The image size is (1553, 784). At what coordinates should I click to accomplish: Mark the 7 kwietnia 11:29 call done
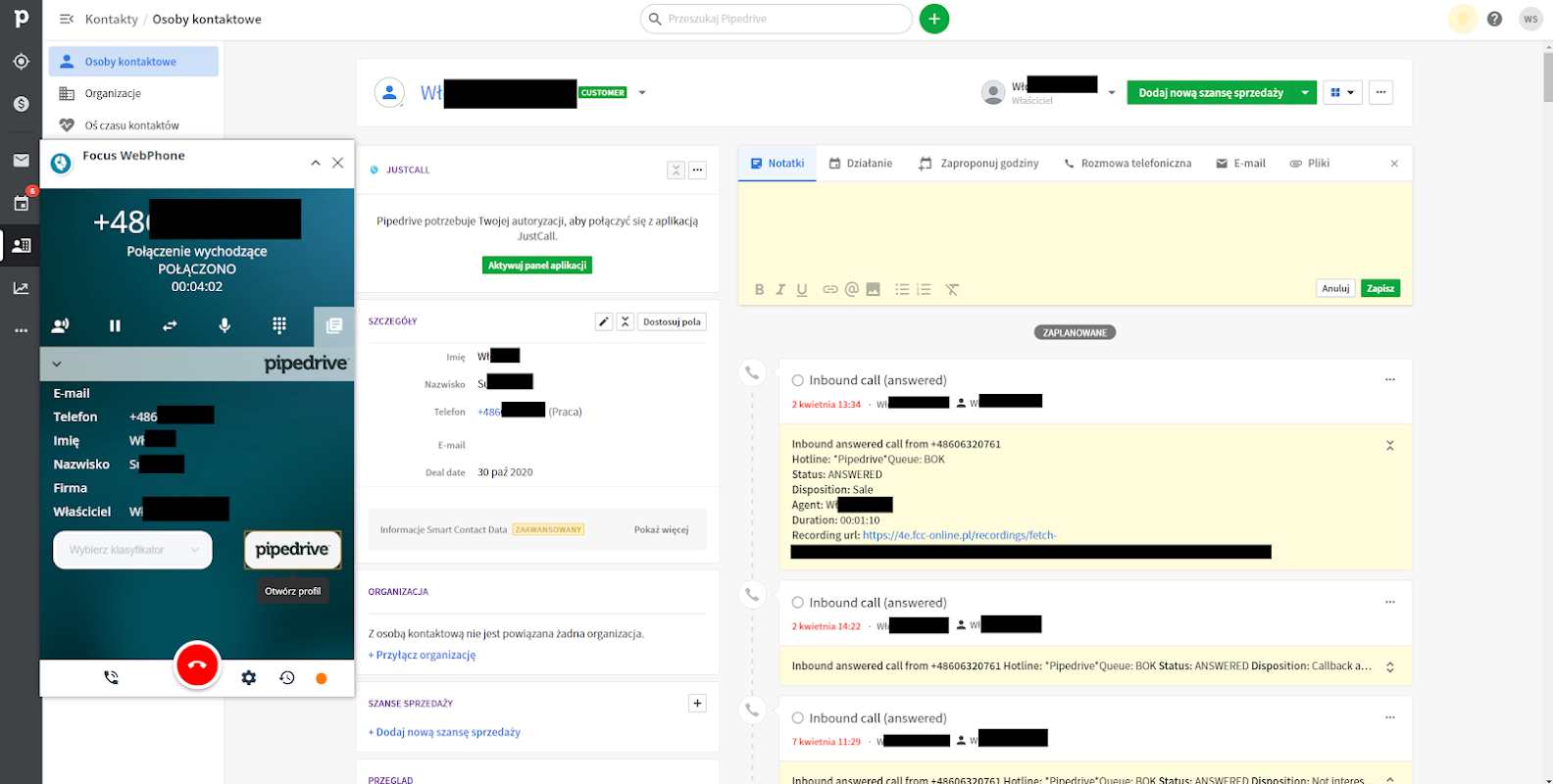798,718
